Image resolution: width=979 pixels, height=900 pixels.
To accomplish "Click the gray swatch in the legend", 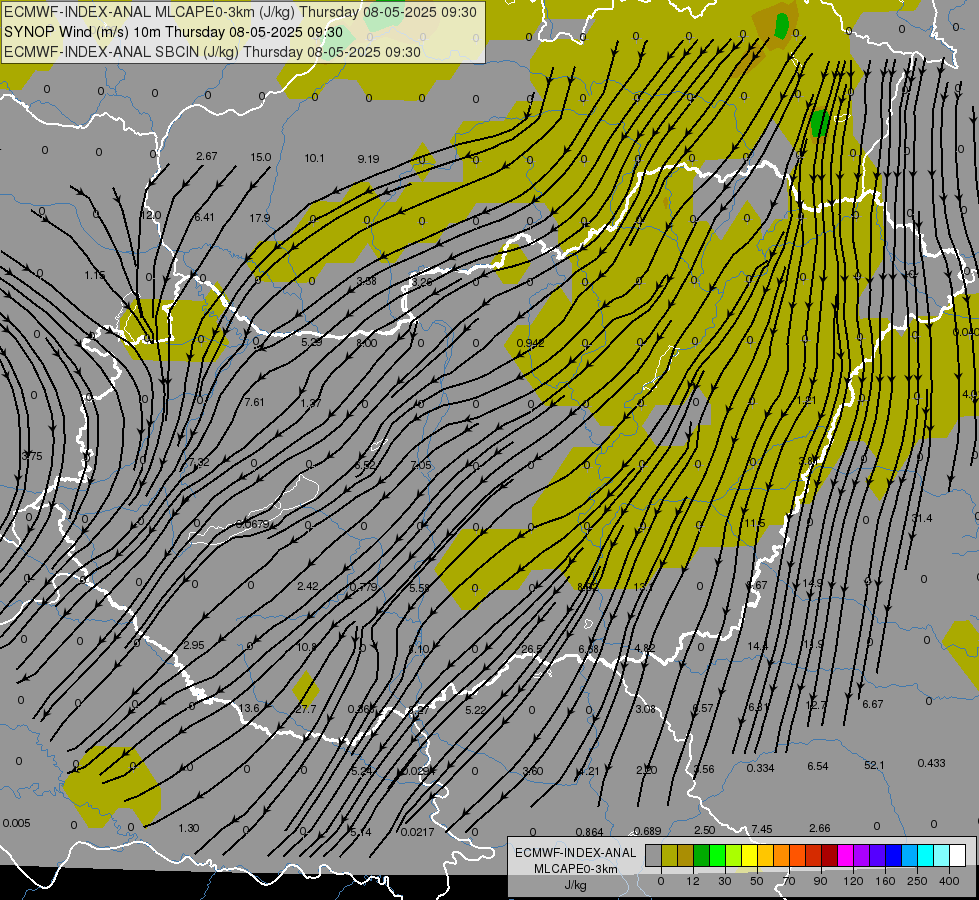I will click(x=653, y=856).
